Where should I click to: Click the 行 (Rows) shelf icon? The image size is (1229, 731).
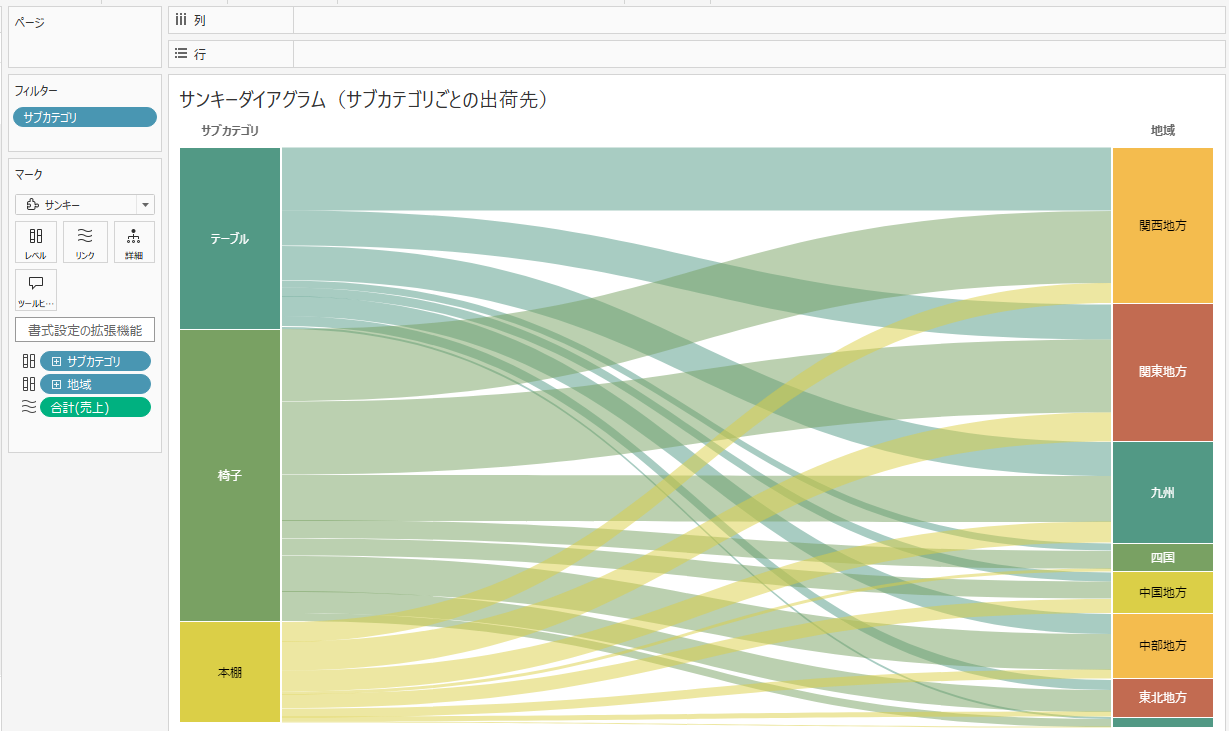pos(181,53)
